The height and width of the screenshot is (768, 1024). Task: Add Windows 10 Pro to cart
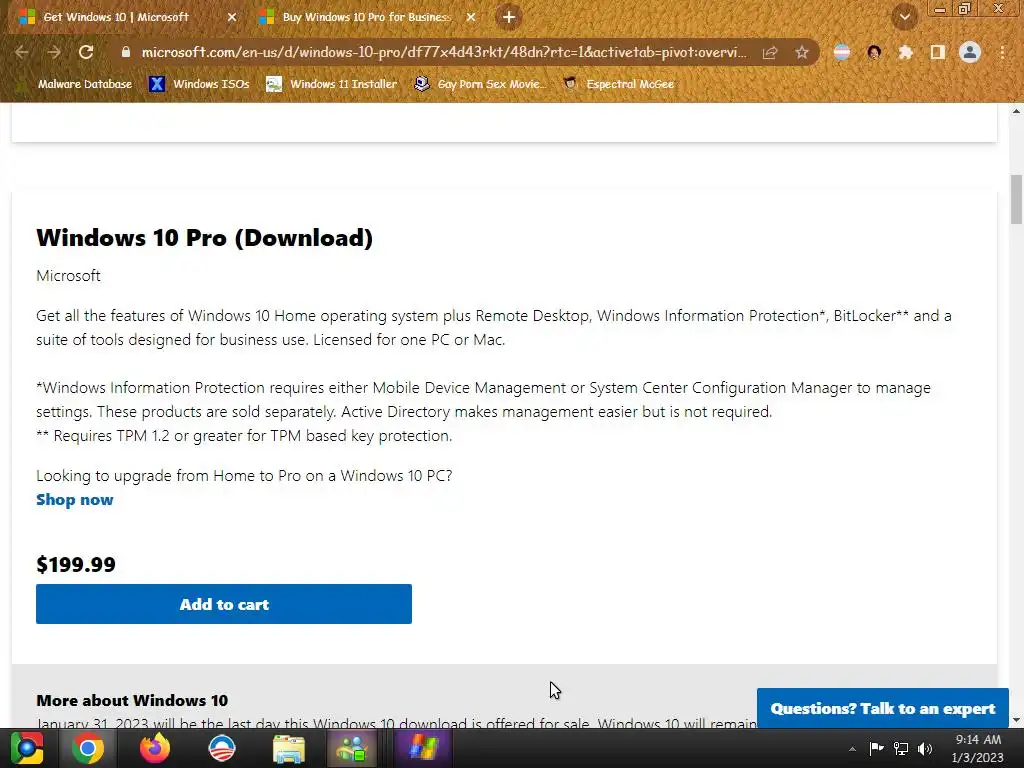click(x=224, y=604)
